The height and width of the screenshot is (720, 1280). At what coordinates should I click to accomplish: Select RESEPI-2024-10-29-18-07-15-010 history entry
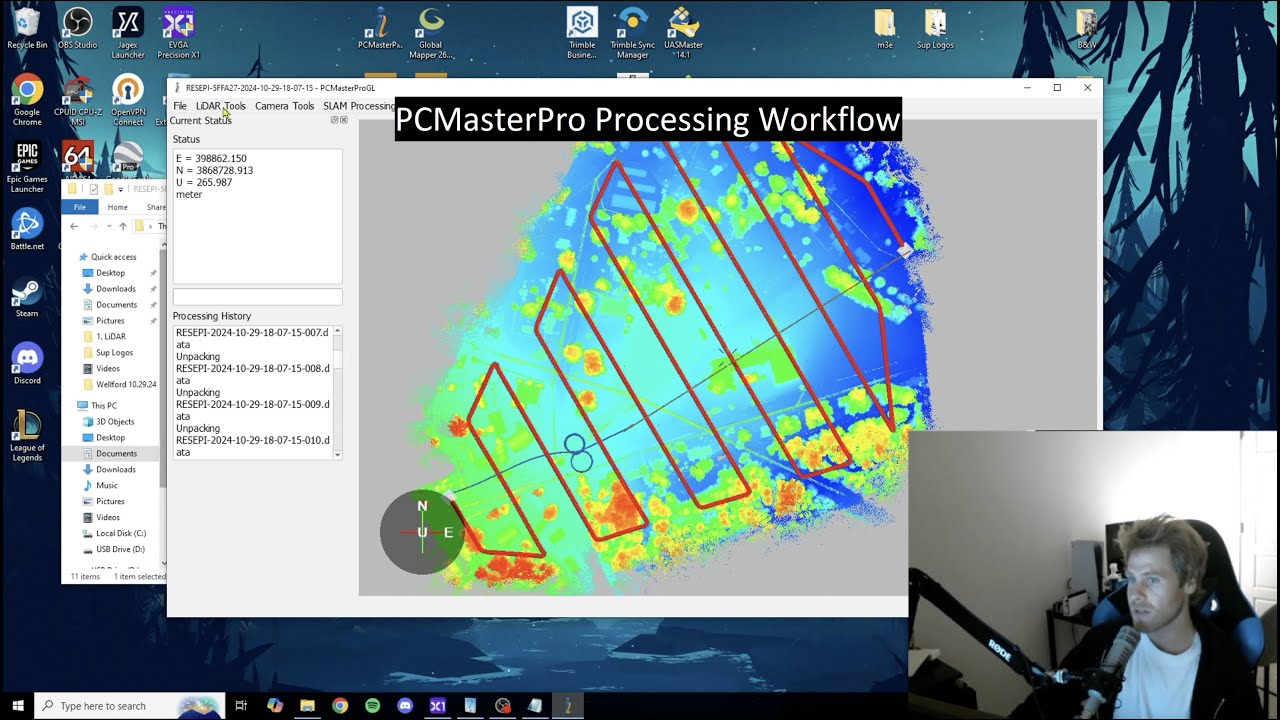[x=252, y=446]
